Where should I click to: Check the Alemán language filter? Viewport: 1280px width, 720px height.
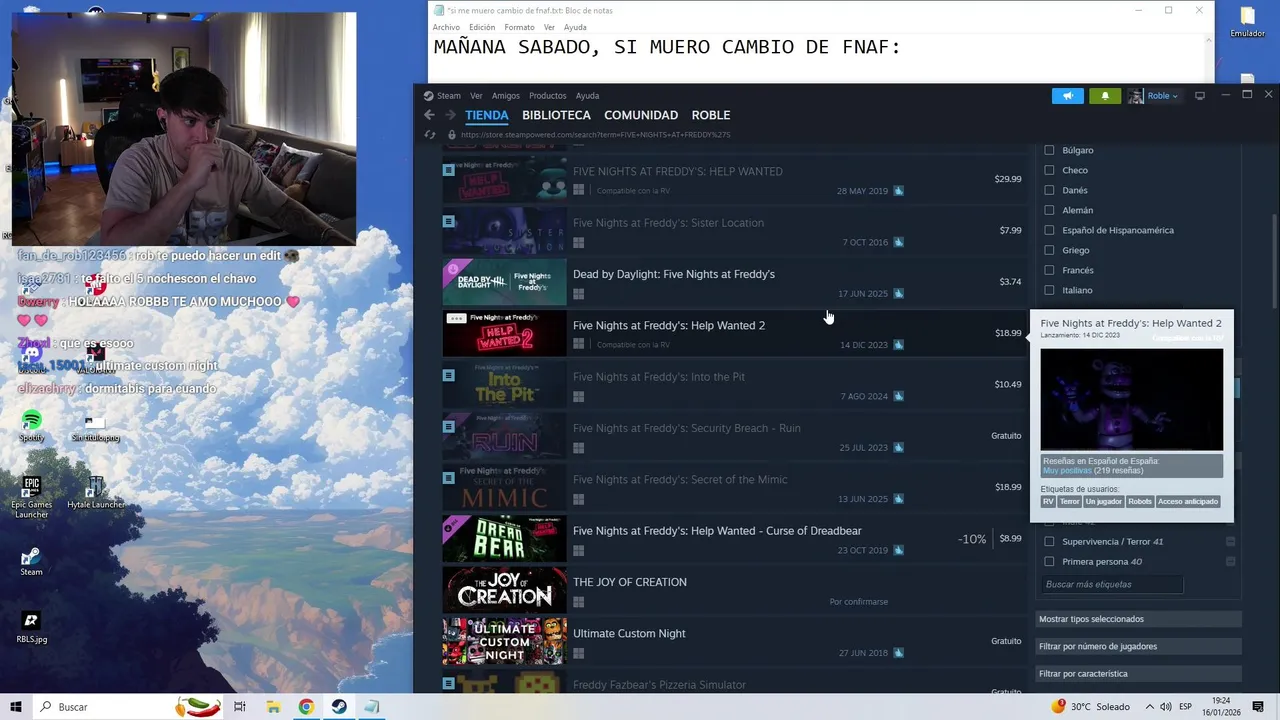point(1049,210)
